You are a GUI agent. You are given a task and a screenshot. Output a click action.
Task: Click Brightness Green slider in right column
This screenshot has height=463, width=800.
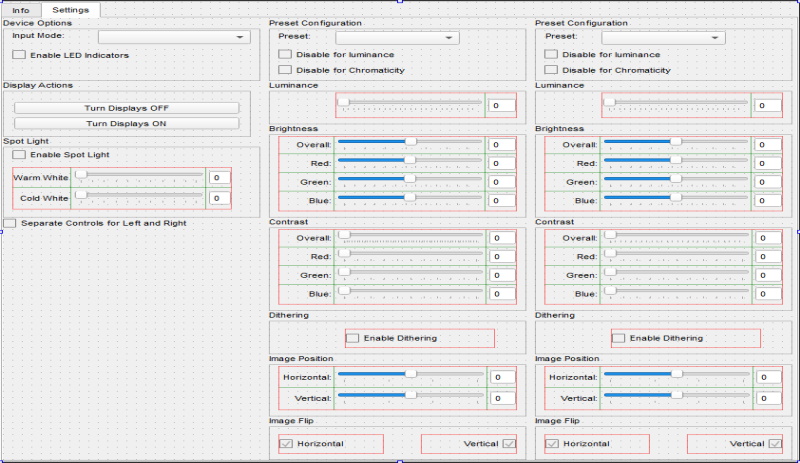(x=676, y=180)
